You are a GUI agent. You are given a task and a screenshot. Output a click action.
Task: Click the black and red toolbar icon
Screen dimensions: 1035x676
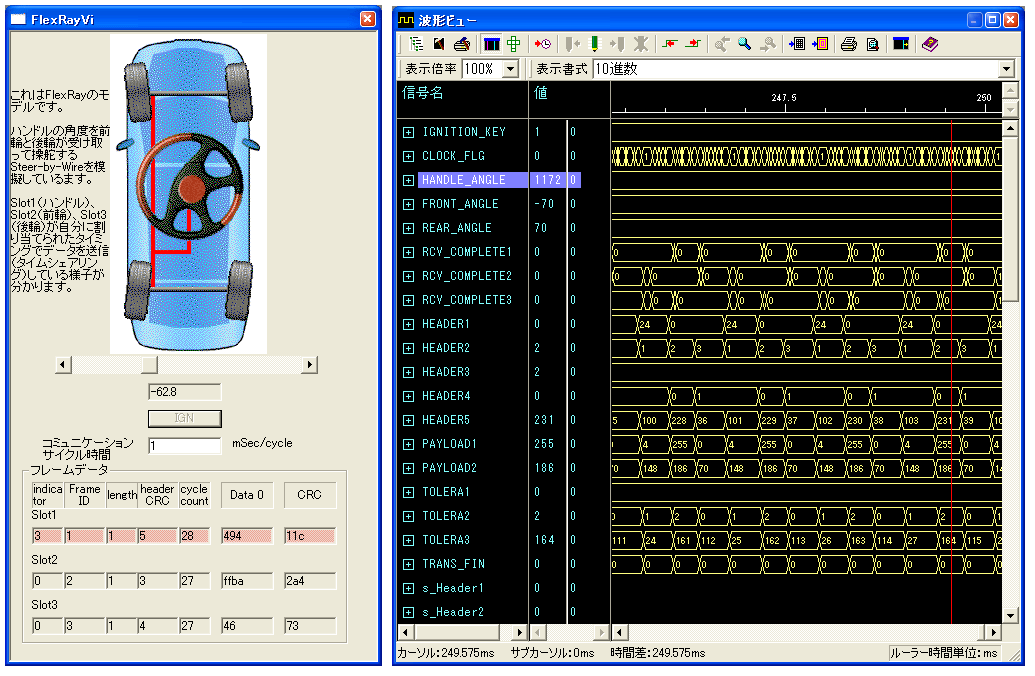coord(439,44)
